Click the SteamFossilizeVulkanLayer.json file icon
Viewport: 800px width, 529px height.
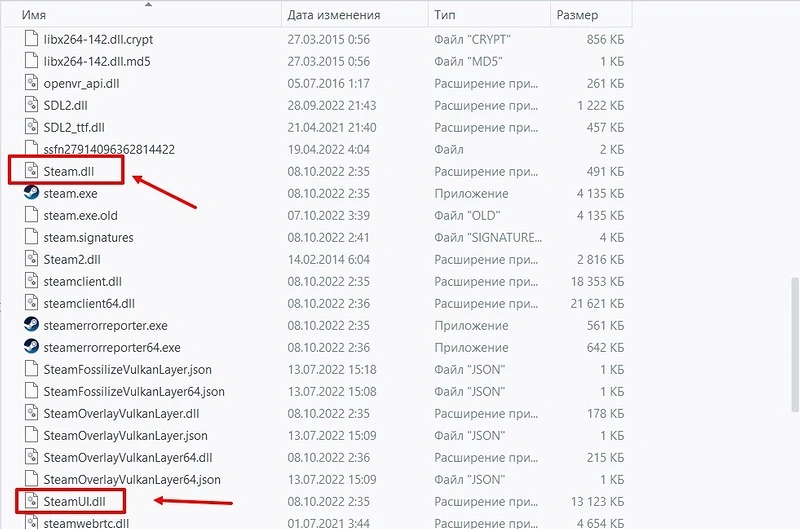point(31,369)
